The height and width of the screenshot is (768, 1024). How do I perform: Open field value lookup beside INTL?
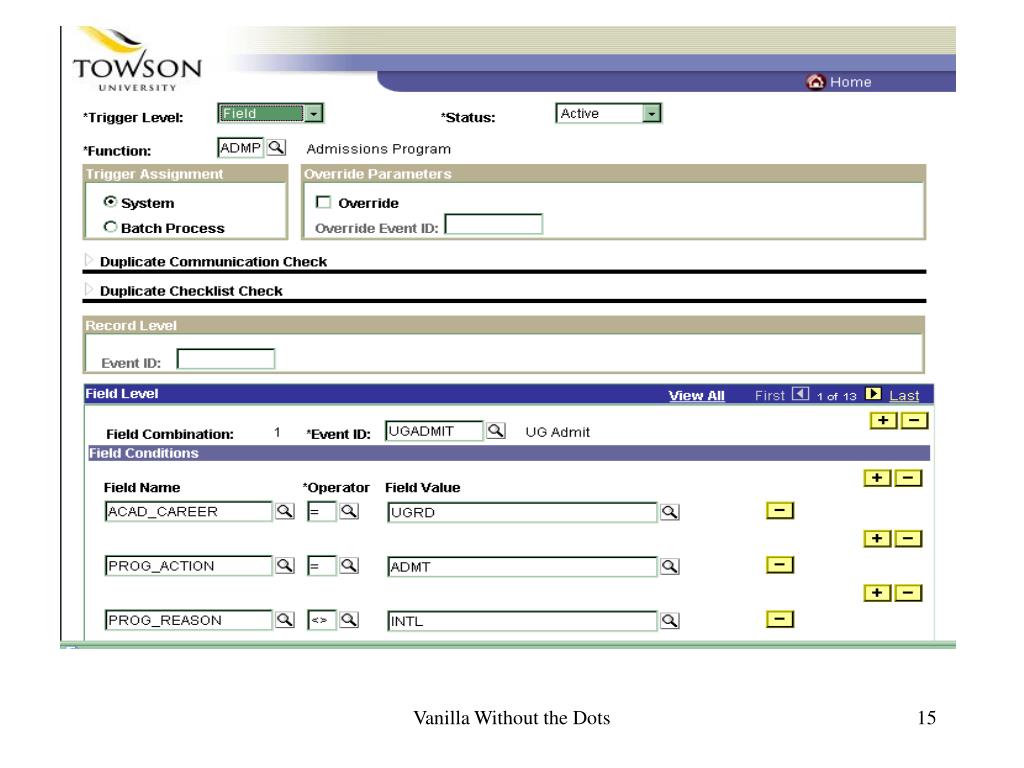(669, 620)
